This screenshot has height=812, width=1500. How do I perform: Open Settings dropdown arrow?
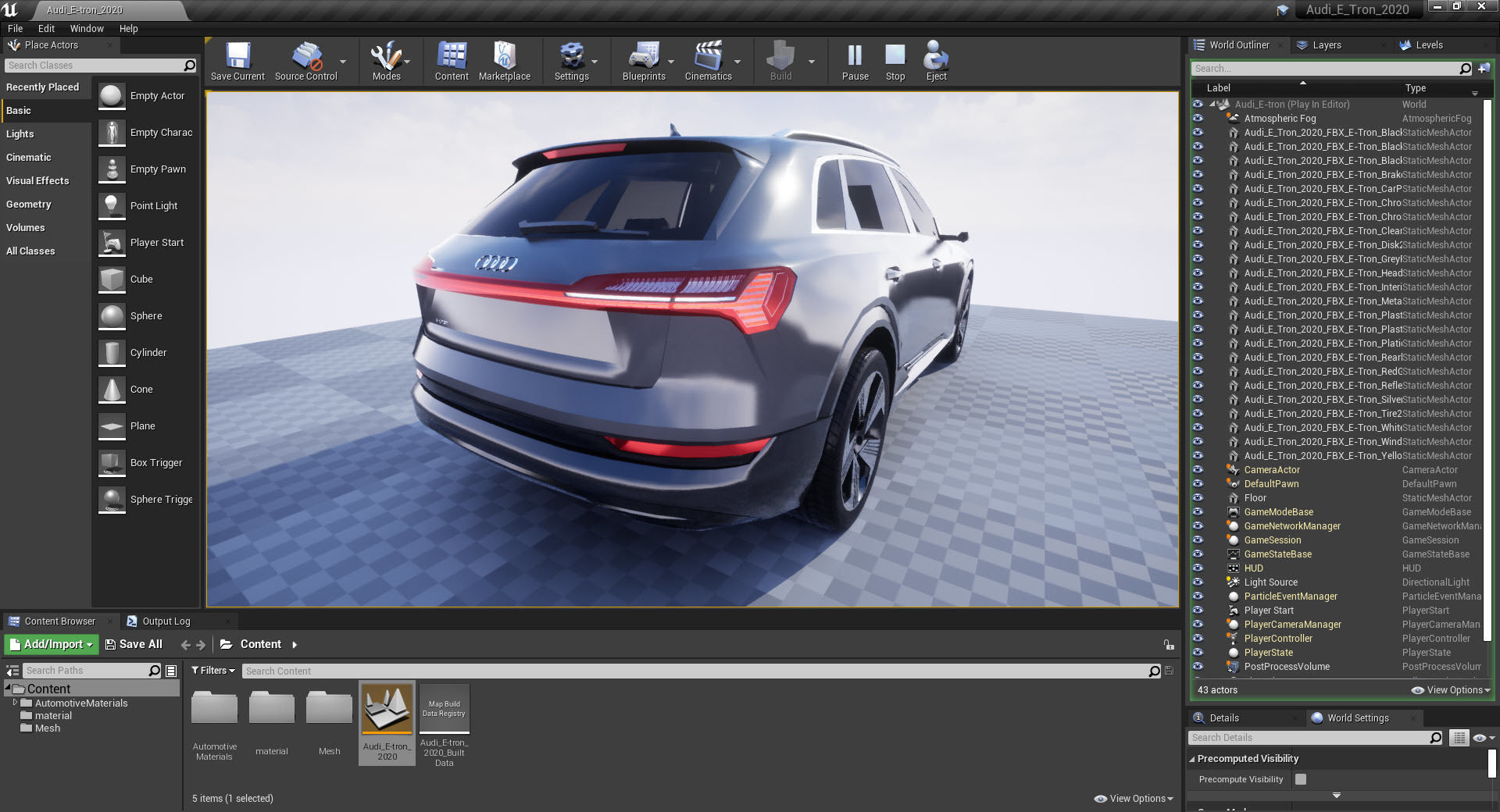tap(595, 62)
